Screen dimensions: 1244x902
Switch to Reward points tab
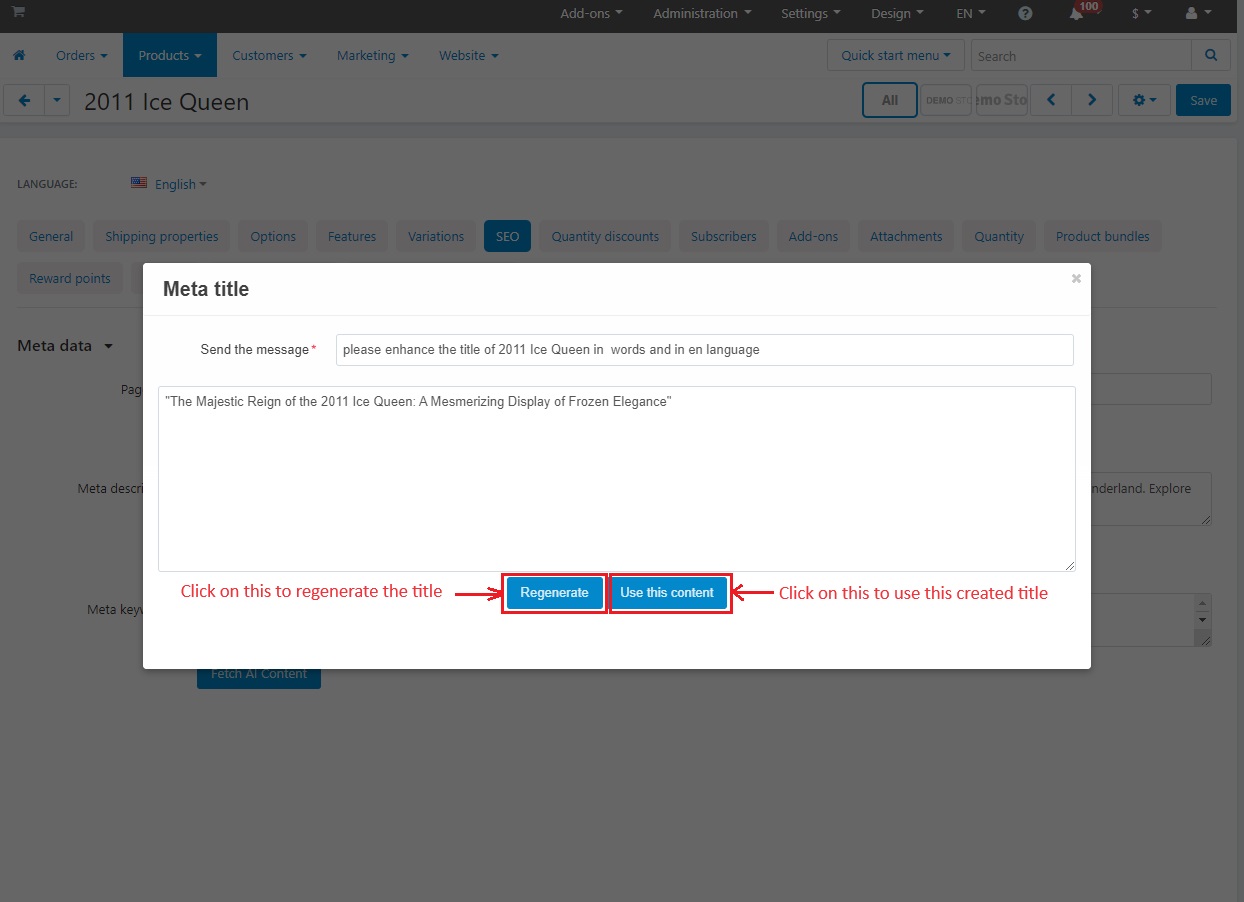pos(70,279)
